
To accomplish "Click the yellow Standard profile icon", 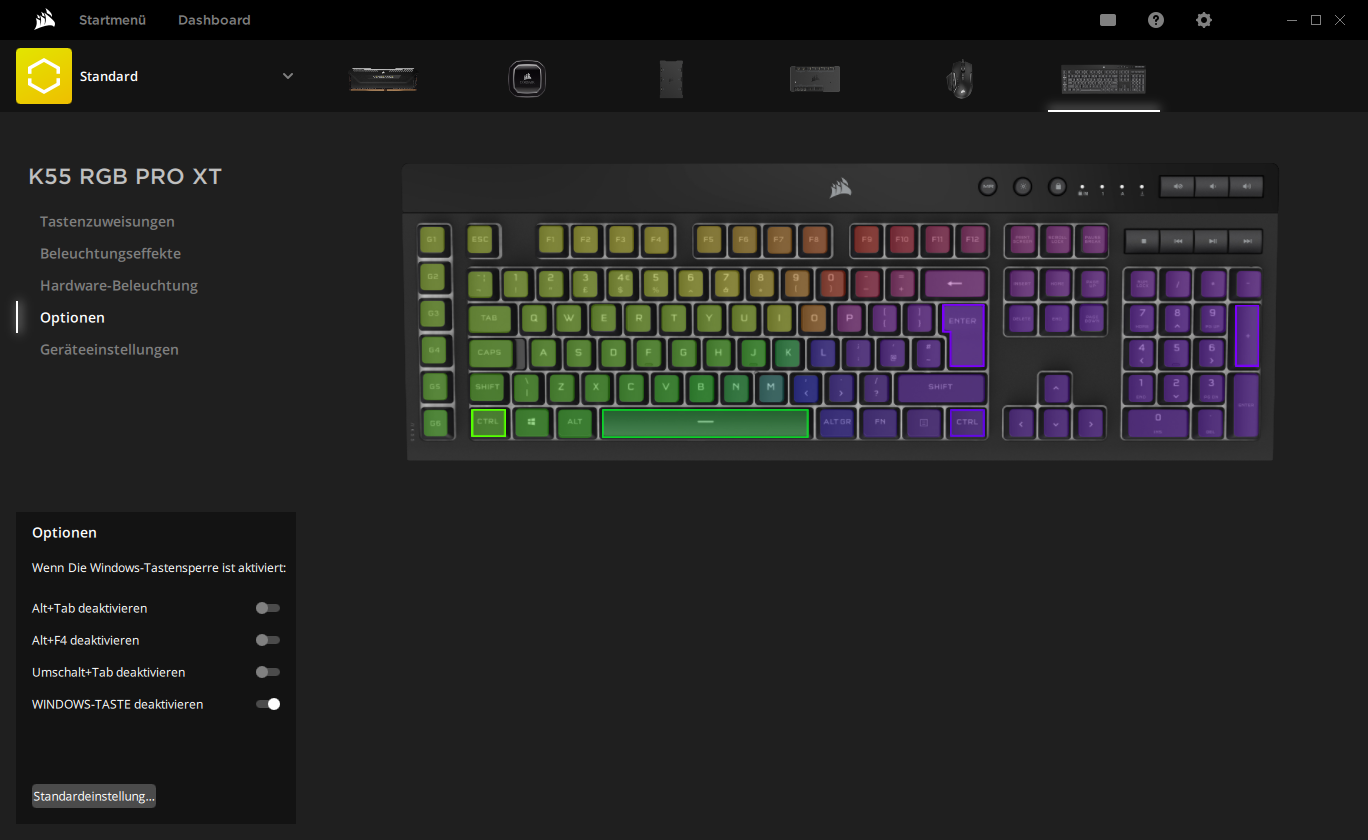I will tap(44, 76).
